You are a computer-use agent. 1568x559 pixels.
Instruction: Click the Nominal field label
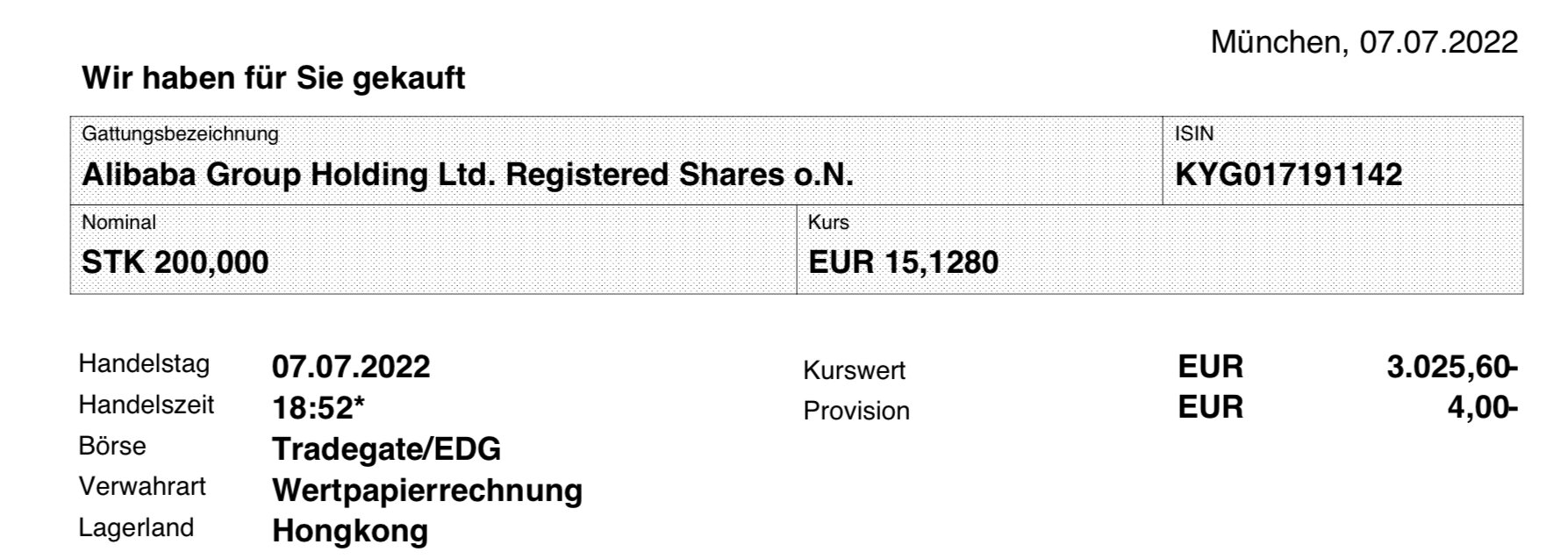click(118, 223)
